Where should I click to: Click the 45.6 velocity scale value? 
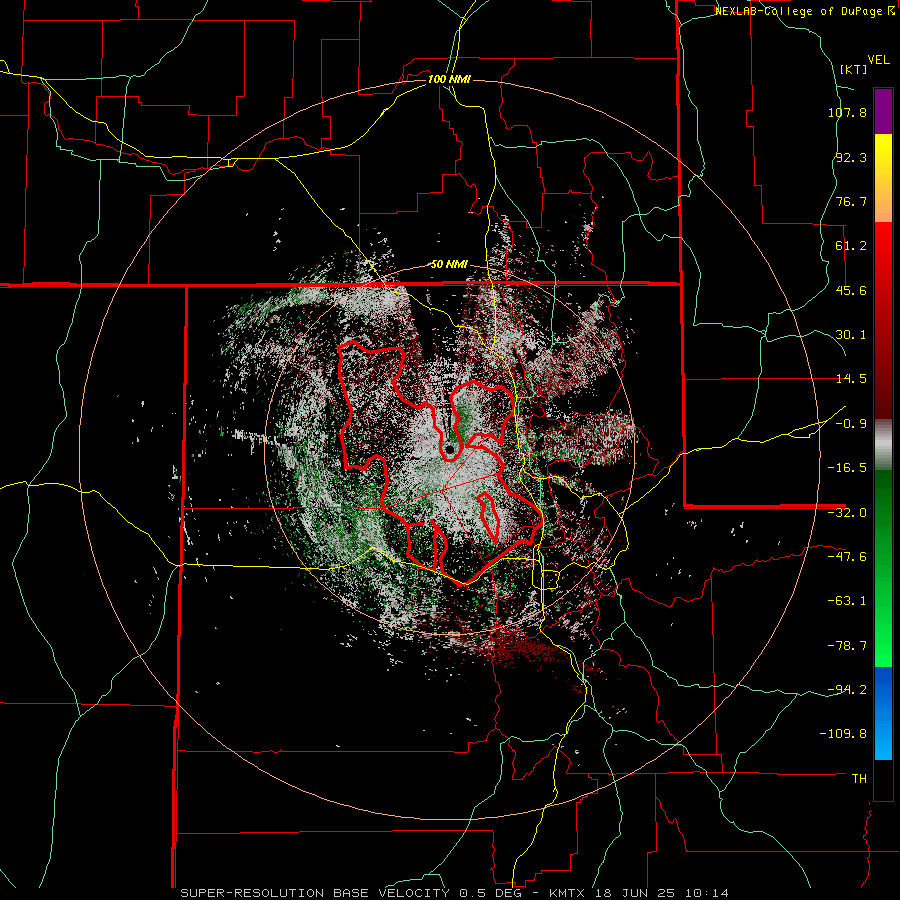tap(851, 290)
